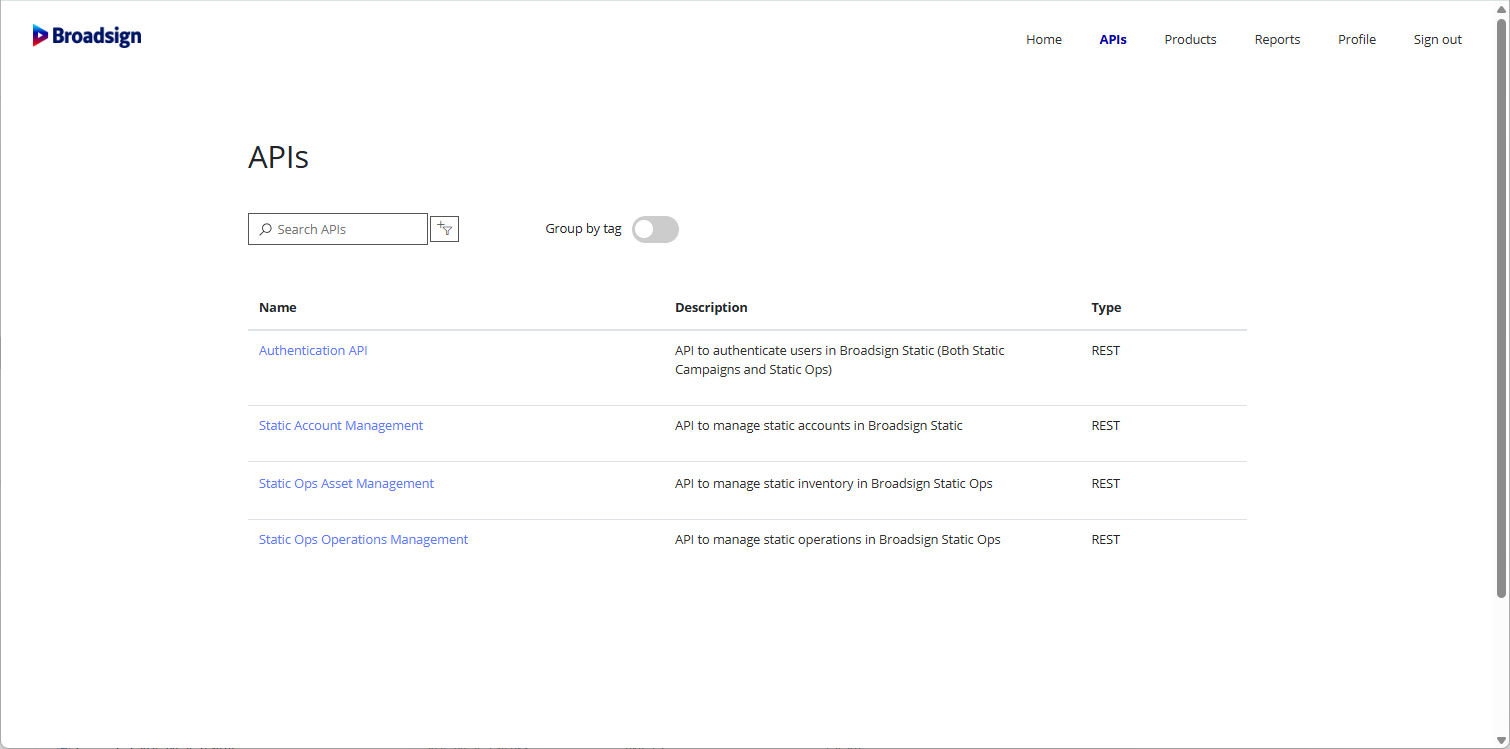Click the Description column header
Image resolution: width=1510 pixels, height=749 pixels.
coord(711,308)
